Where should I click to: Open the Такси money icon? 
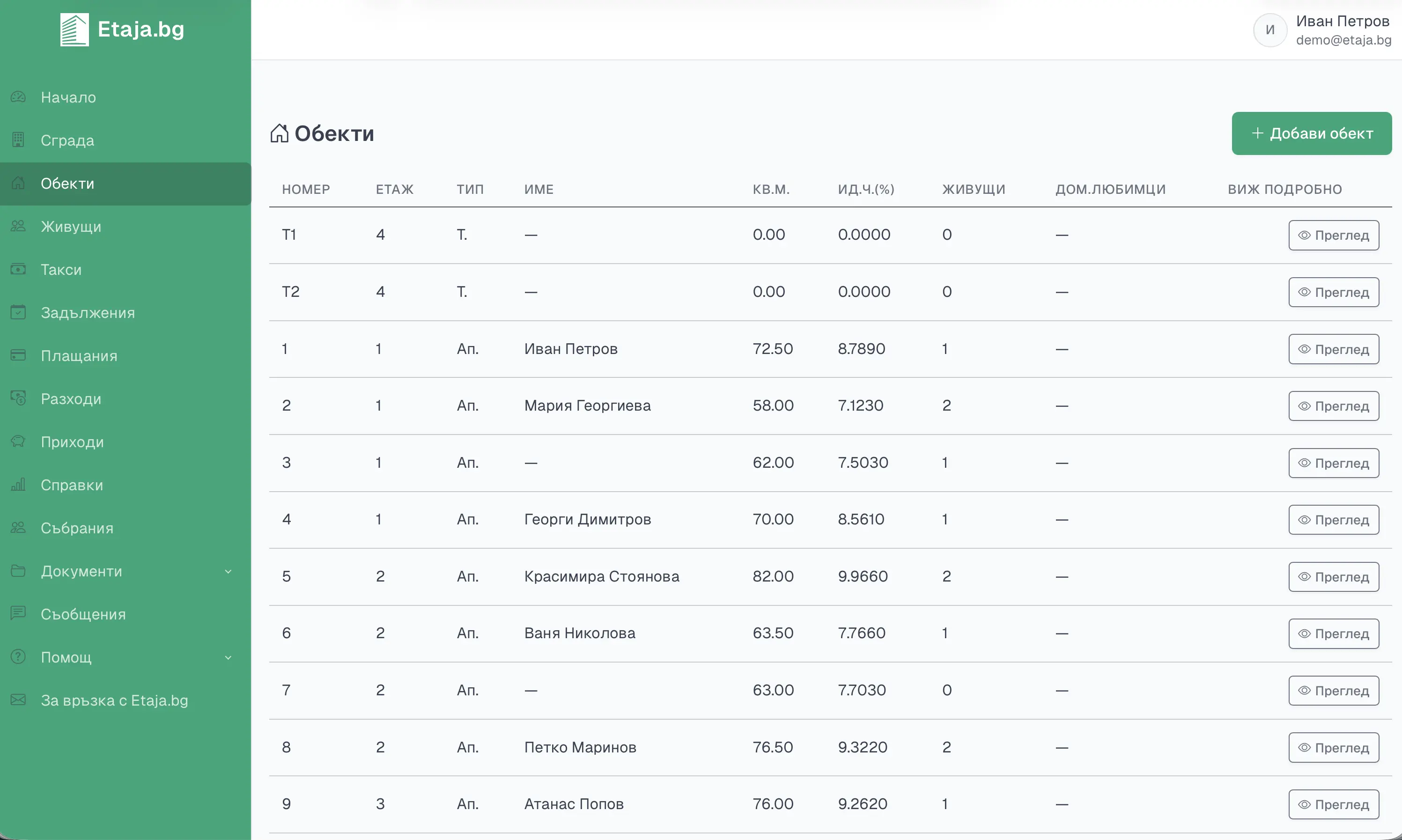[18, 269]
